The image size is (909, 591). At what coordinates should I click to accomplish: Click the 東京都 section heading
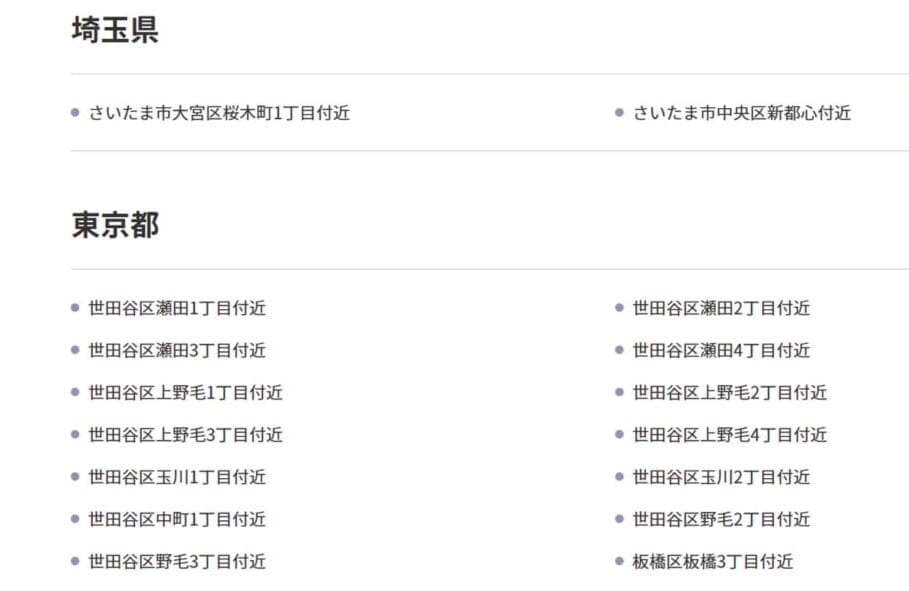pyautogui.click(x=115, y=225)
